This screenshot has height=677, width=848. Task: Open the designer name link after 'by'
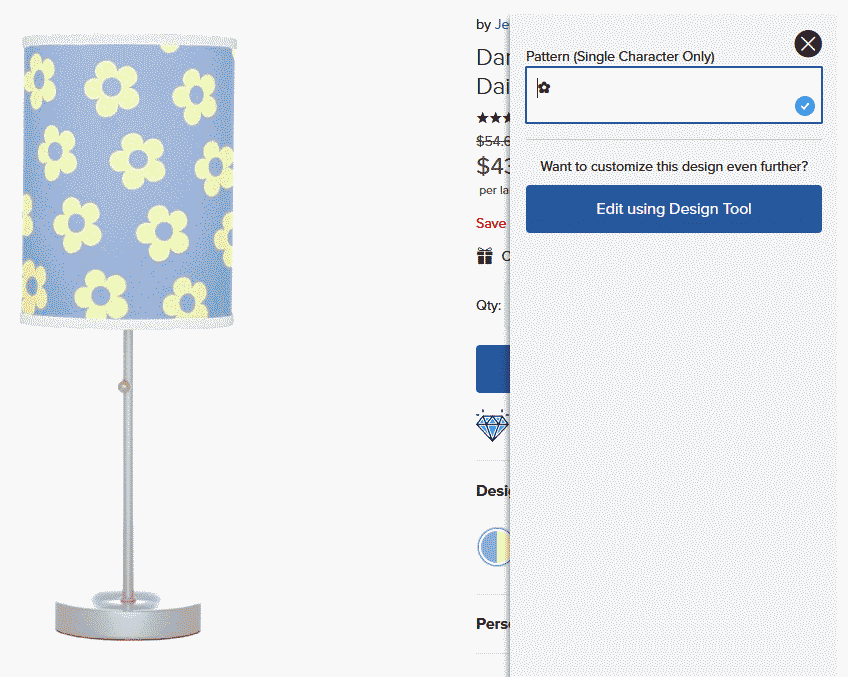[x=502, y=24]
